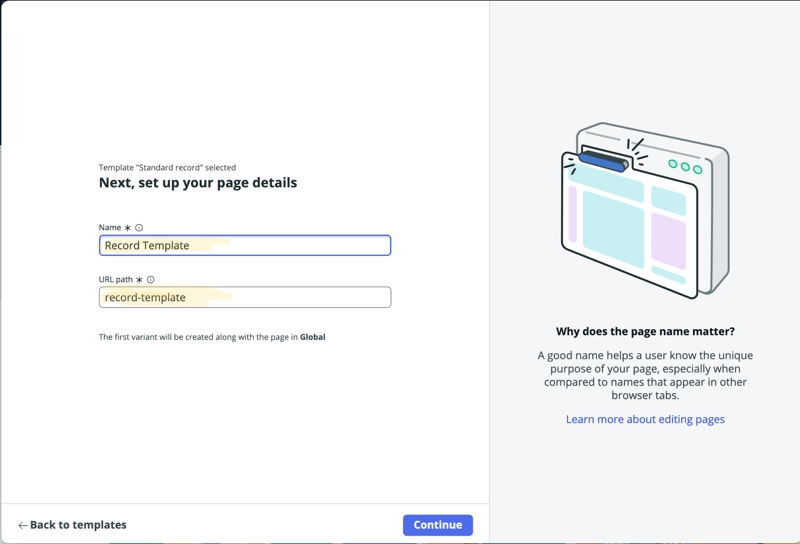Click the required asterisk beside URL path
Screen dimensions: 800x544
(139, 280)
